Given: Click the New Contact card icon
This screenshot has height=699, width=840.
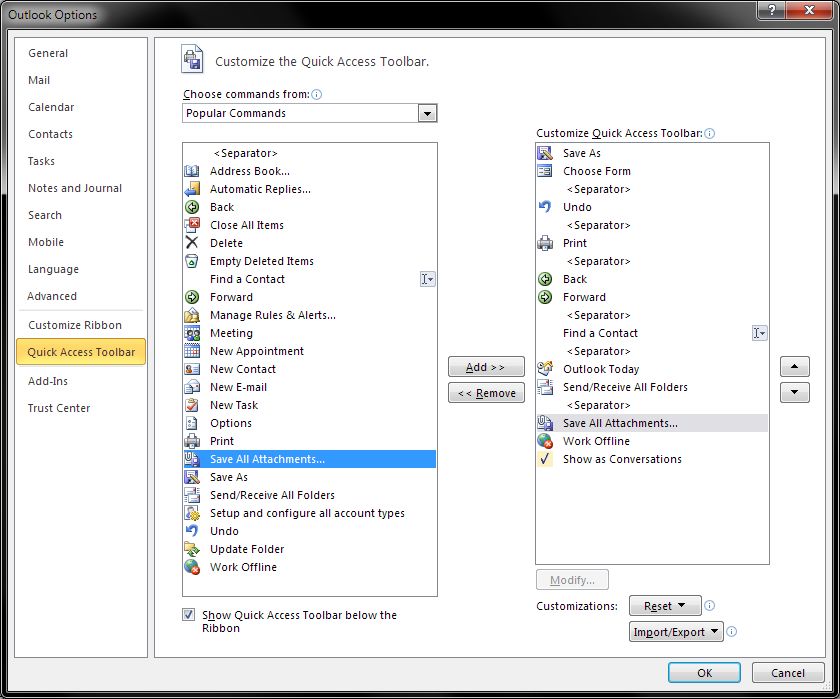Looking at the screenshot, I should tap(192, 369).
